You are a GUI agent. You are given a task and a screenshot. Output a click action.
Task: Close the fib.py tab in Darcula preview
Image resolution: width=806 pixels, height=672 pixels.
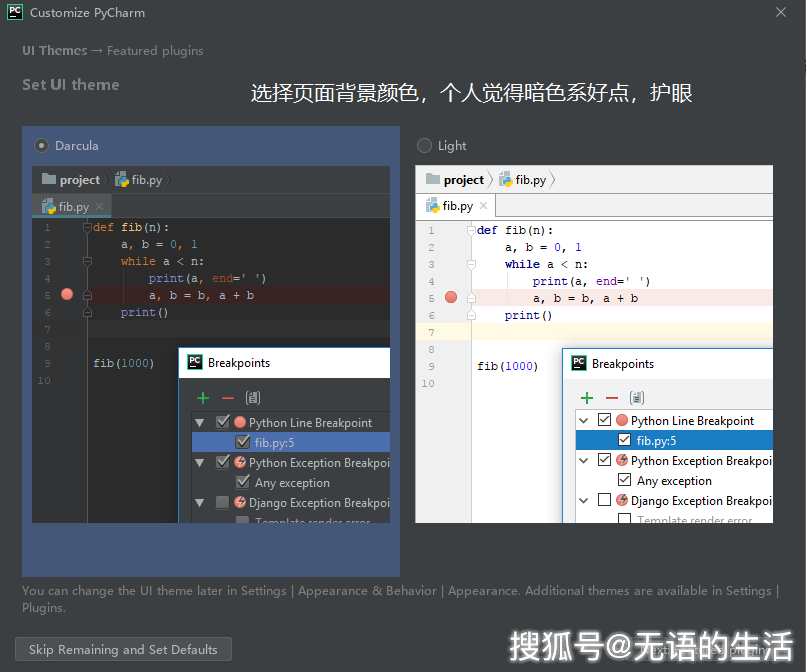pyautogui.click(x=100, y=206)
